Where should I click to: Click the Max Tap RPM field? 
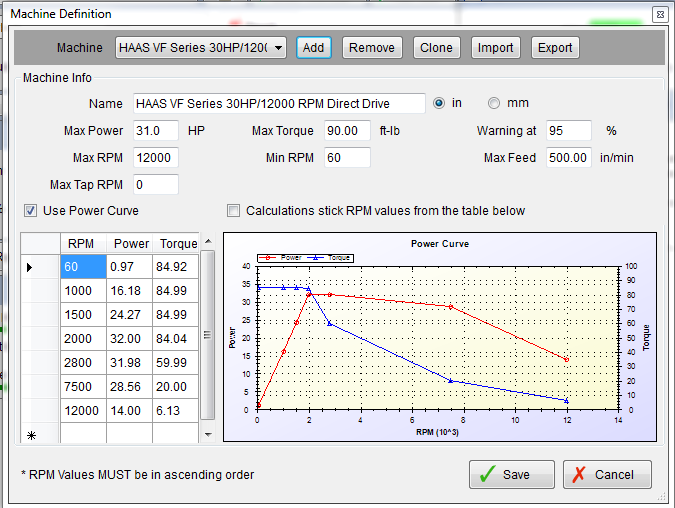pos(155,185)
